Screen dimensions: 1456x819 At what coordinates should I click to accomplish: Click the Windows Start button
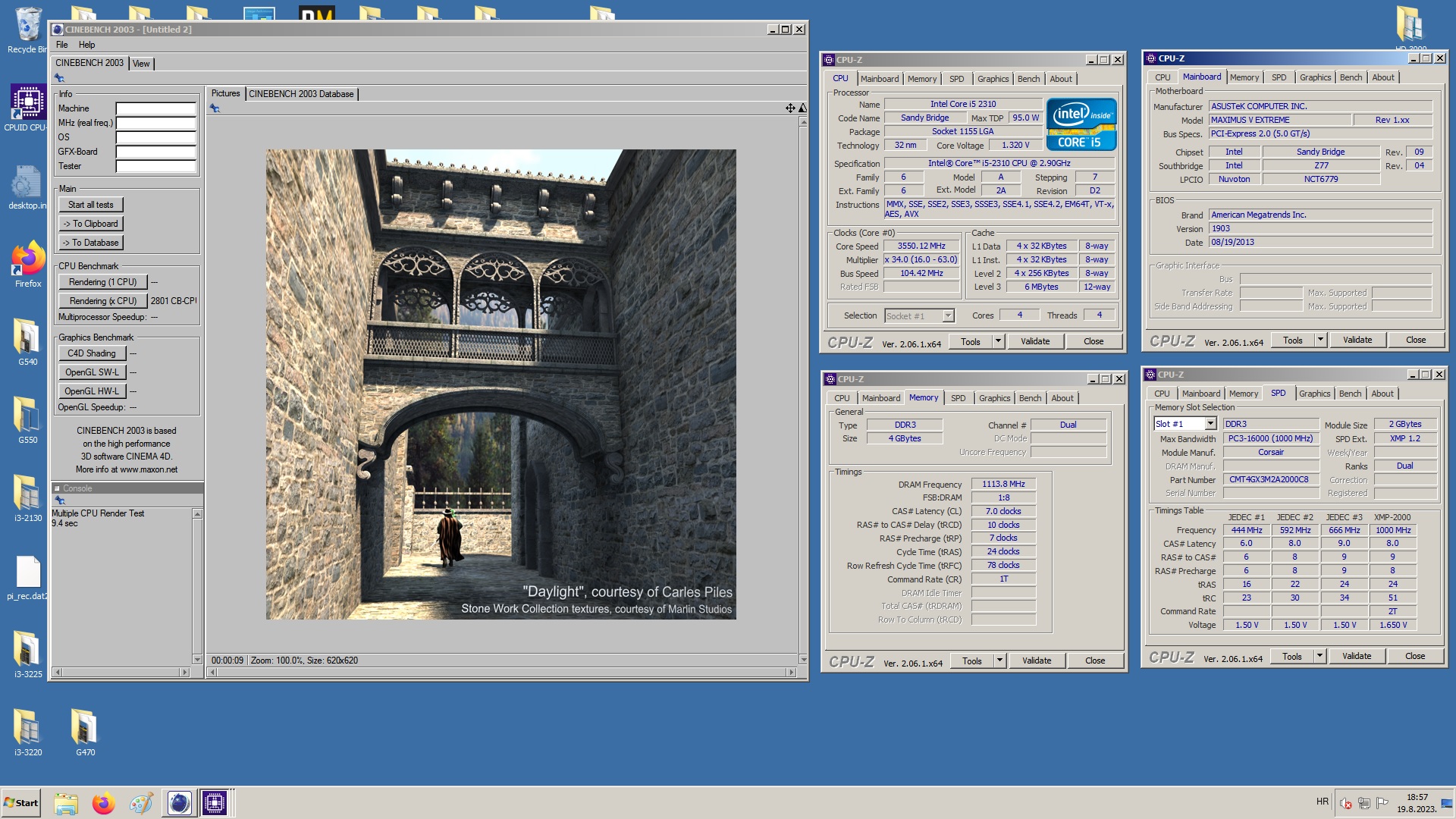(20, 803)
